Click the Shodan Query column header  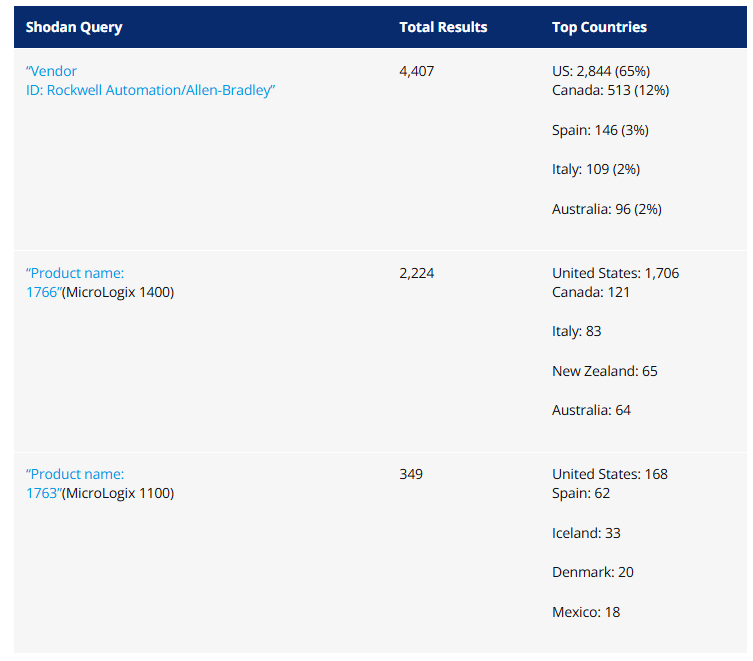point(74,27)
